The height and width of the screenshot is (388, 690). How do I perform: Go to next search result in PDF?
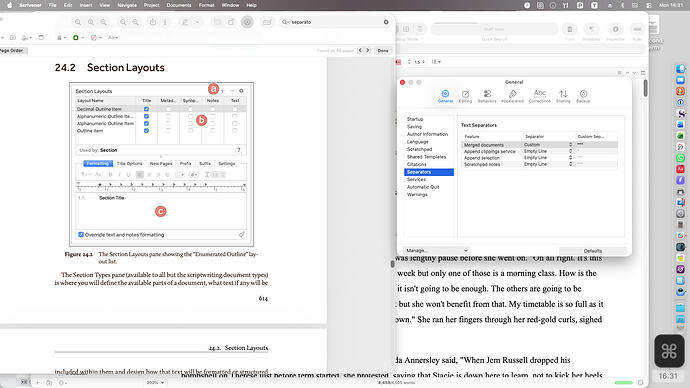coord(367,50)
